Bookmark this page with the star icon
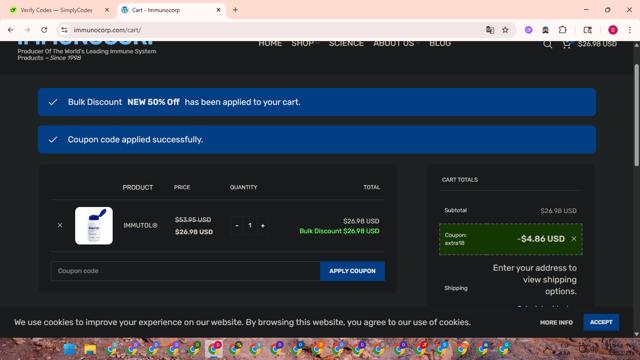 pos(505,30)
